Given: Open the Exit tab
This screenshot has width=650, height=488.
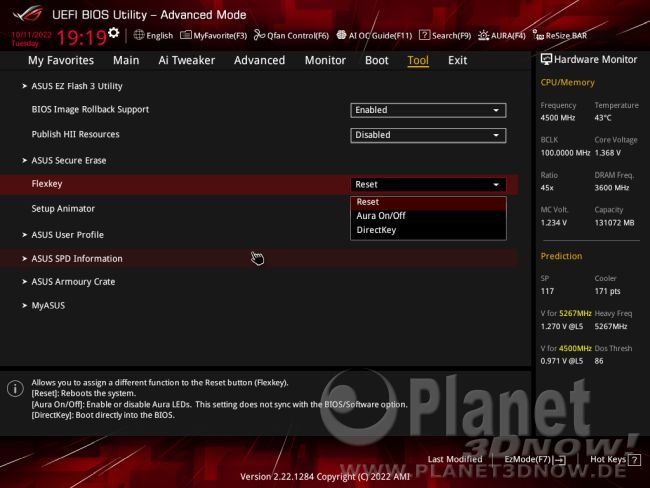Looking at the screenshot, I should click(x=457, y=61).
